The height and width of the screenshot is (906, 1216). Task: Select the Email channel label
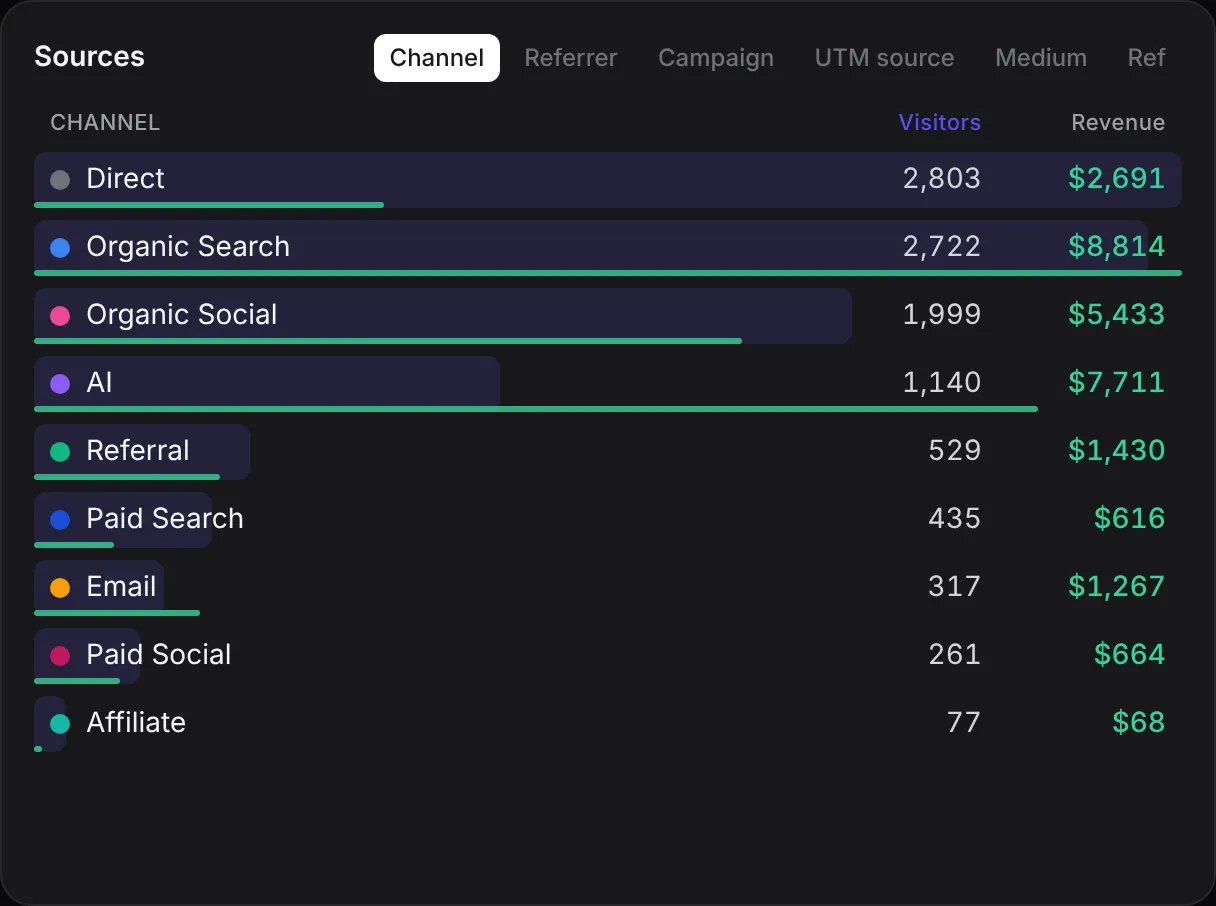(x=121, y=587)
